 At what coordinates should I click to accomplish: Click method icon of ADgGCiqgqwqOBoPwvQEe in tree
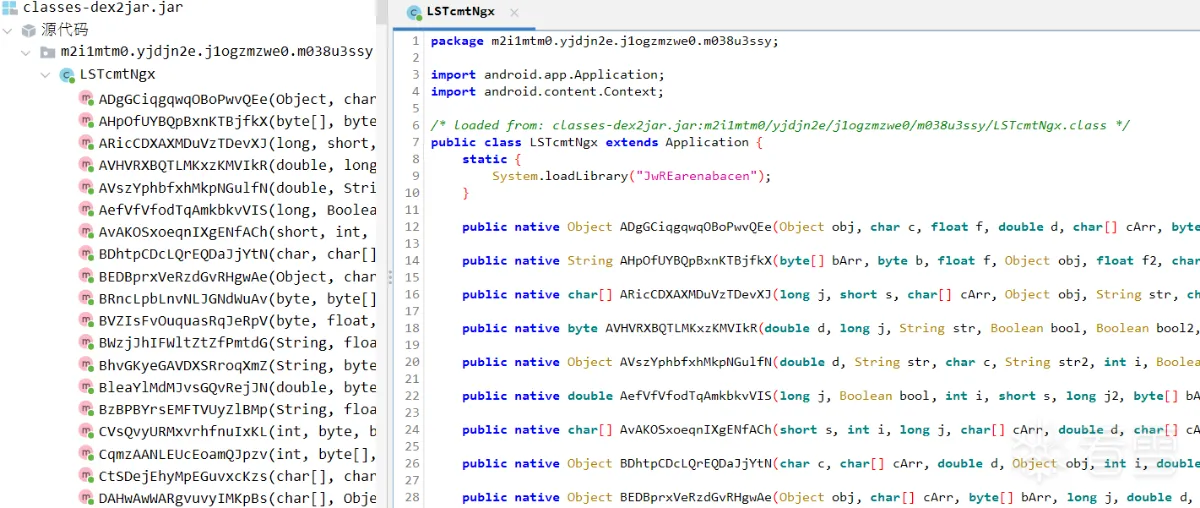point(86,99)
